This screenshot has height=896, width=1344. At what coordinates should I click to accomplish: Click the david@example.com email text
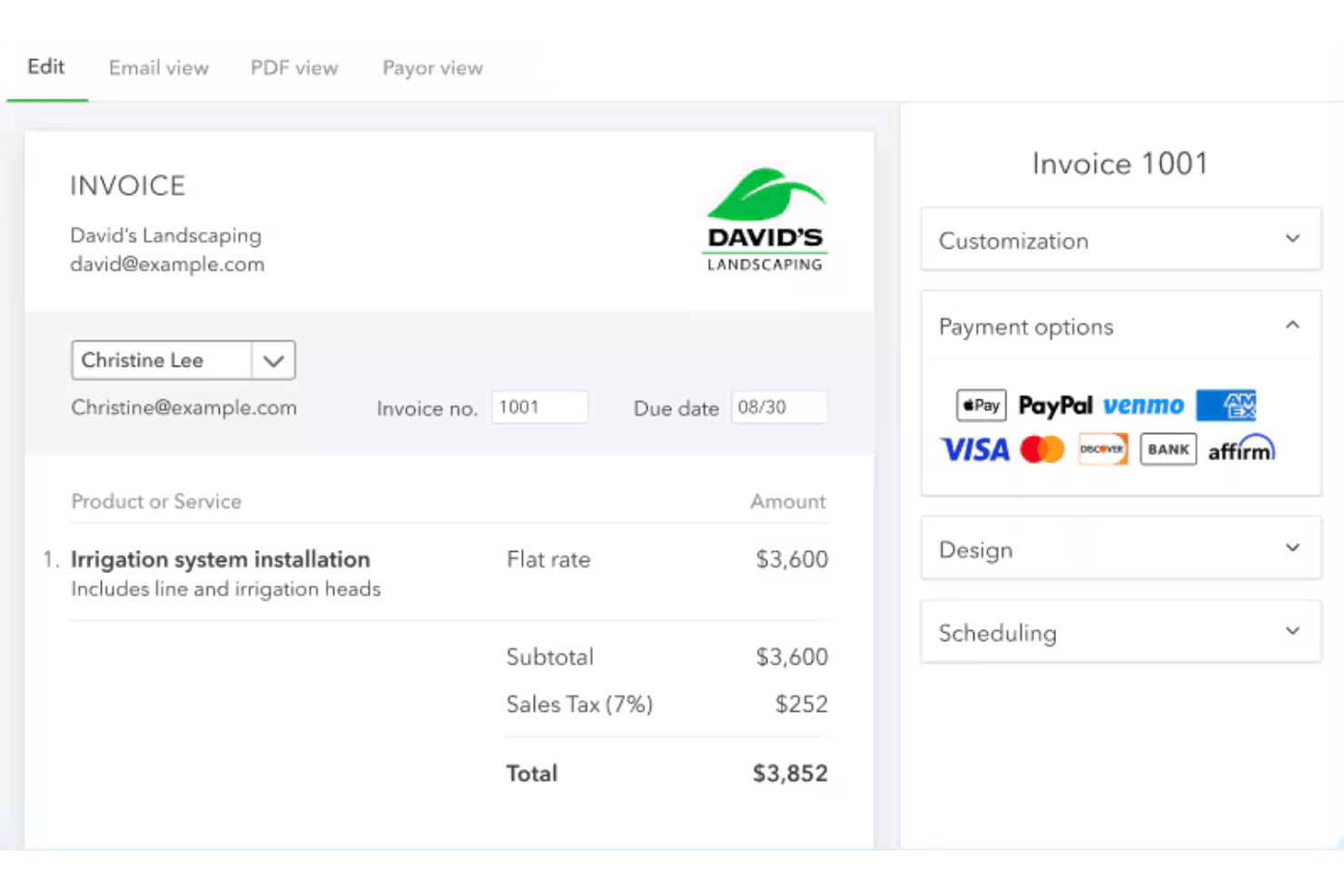click(167, 264)
